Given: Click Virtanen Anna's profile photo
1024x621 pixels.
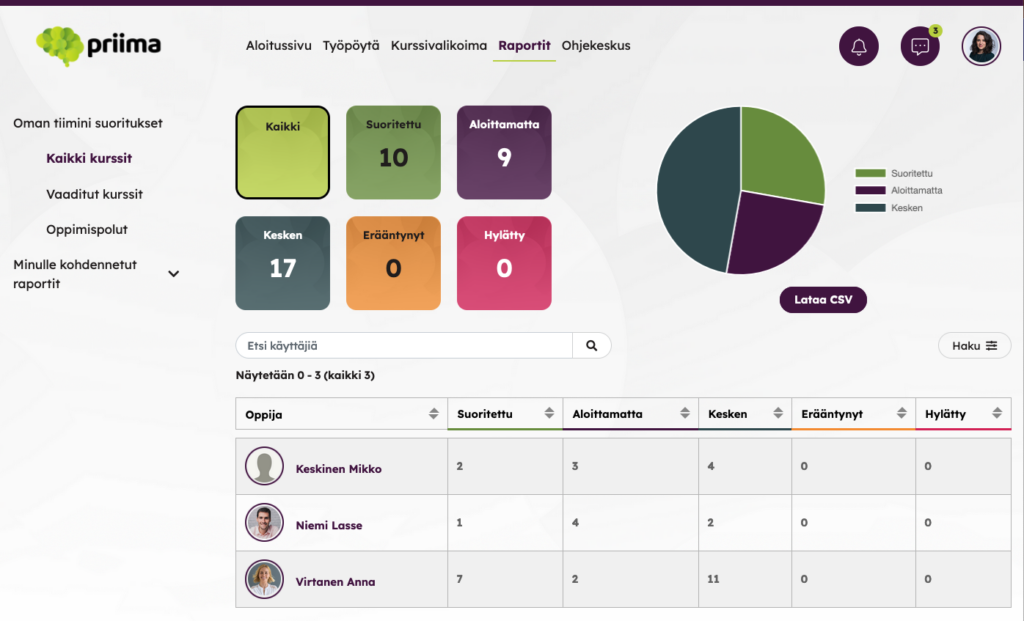Looking at the screenshot, I should pos(264,579).
